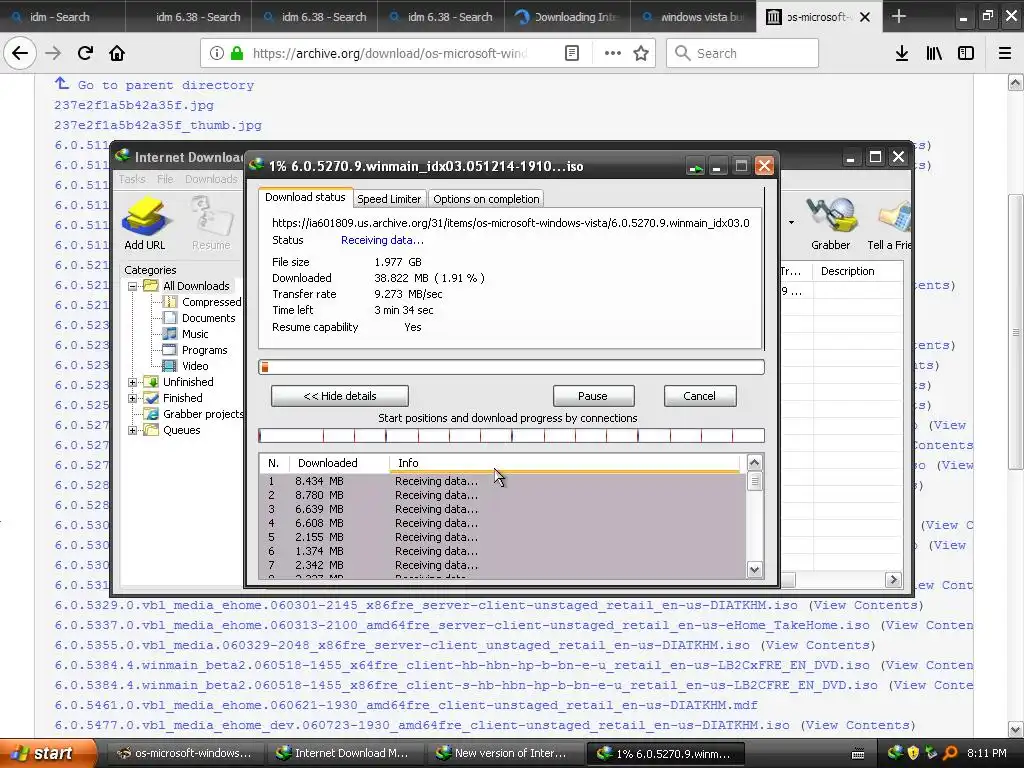Viewport: 1024px width, 768px height.
Task: Click the grayed Resume icon in IDM
Action: (211, 223)
